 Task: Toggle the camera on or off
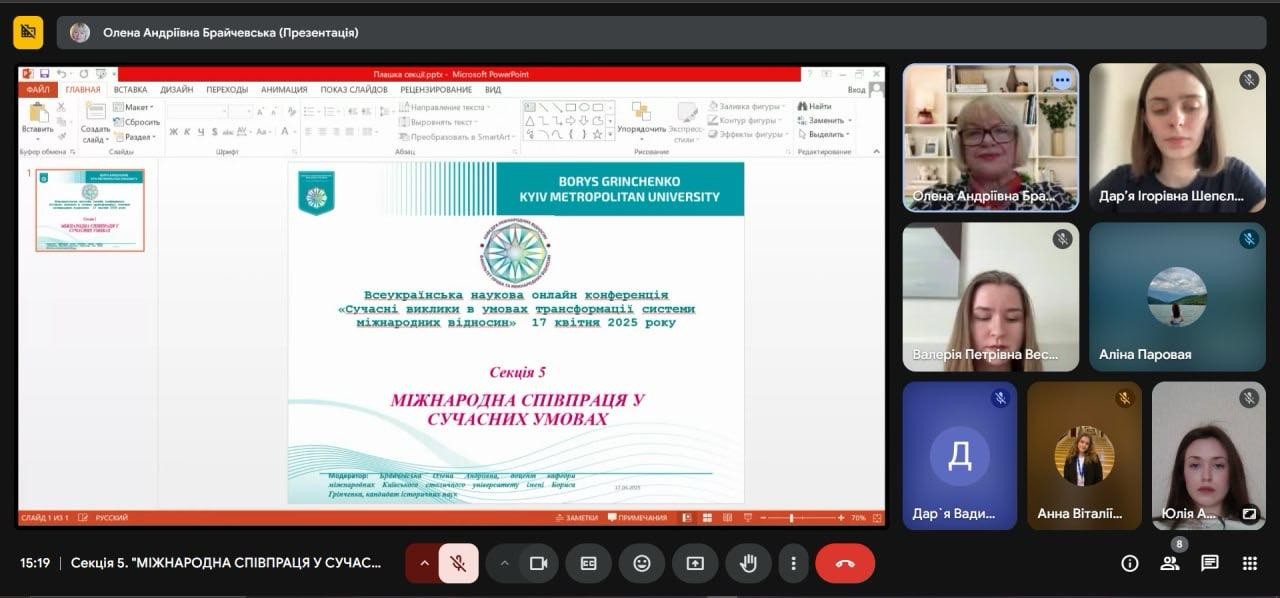538,563
